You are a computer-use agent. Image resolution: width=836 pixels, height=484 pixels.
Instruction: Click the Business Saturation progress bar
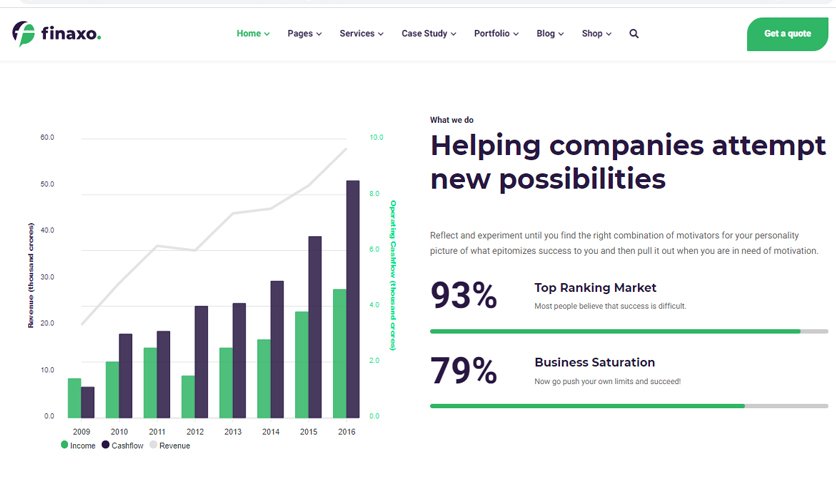coord(629,406)
